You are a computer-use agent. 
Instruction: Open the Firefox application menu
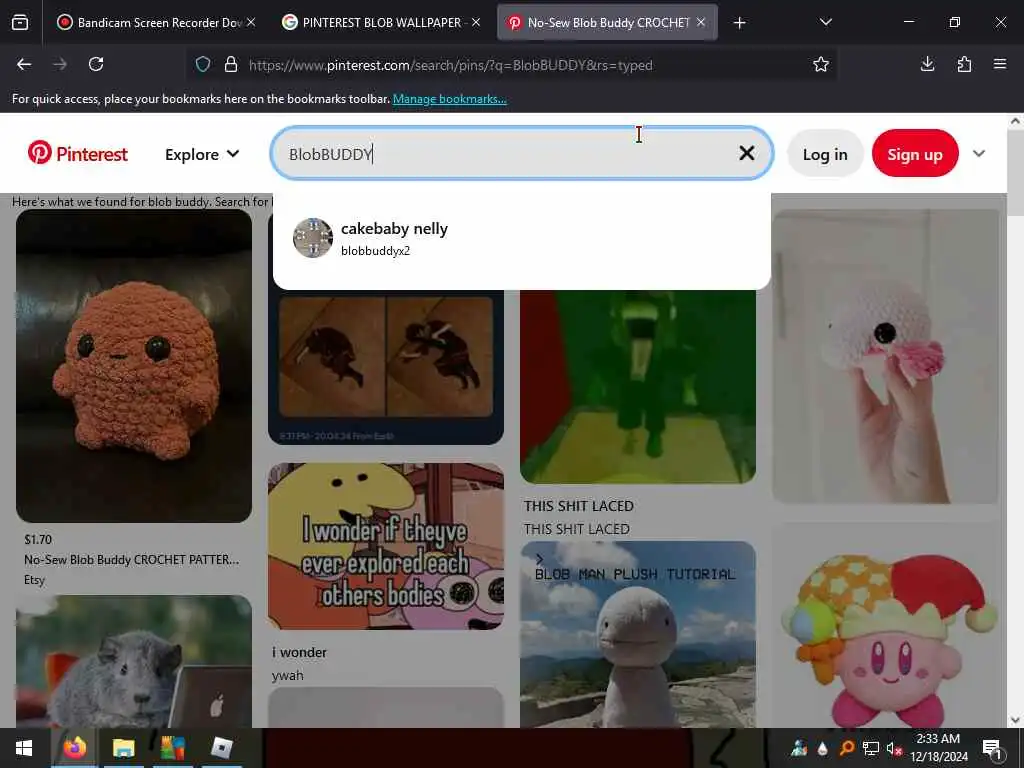pyautogui.click(x=1000, y=64)
